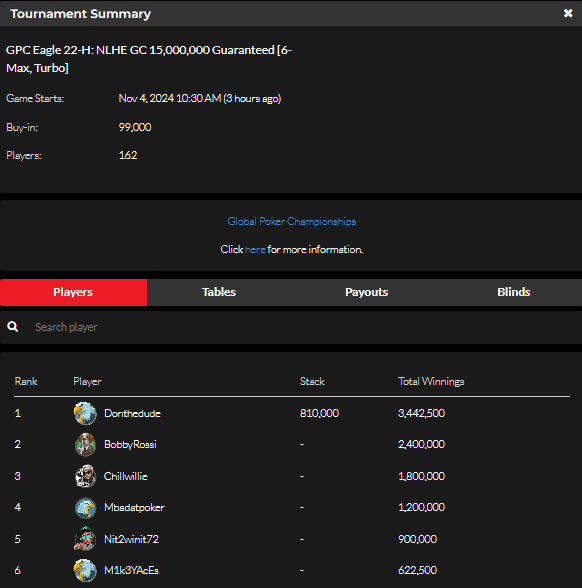Open Nit2winit72's avatar picture
Viewport: 582px width, 588px height.
pyautogui.click(x=85, y=539)
